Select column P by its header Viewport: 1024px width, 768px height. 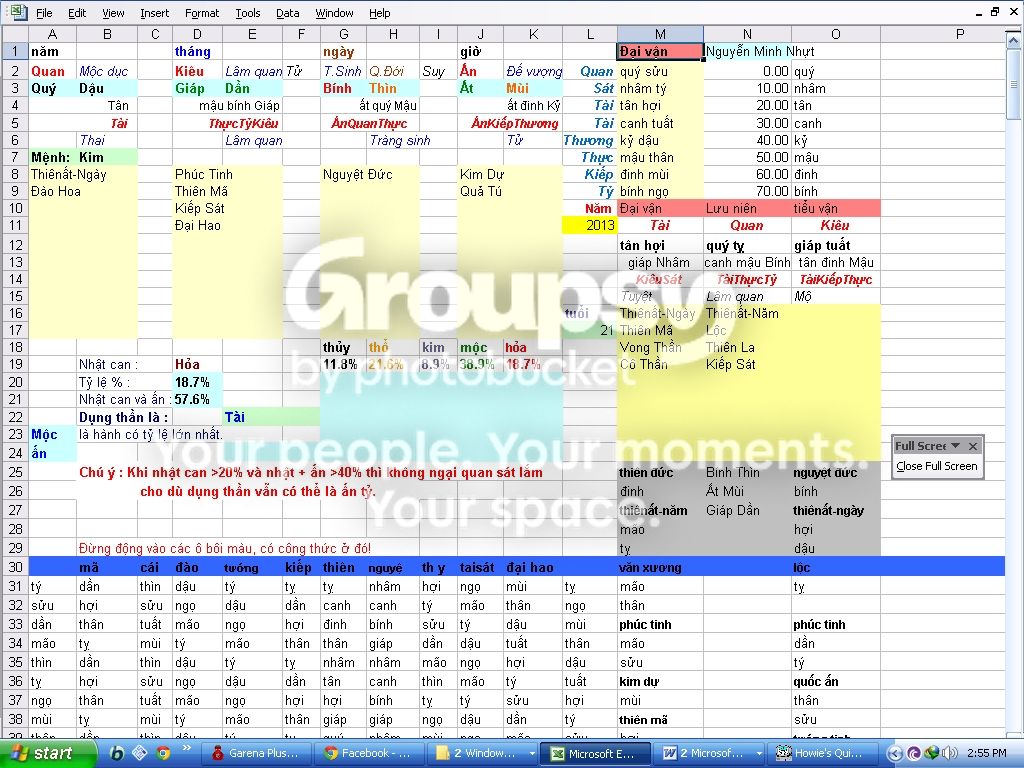(x=960, y=34)
